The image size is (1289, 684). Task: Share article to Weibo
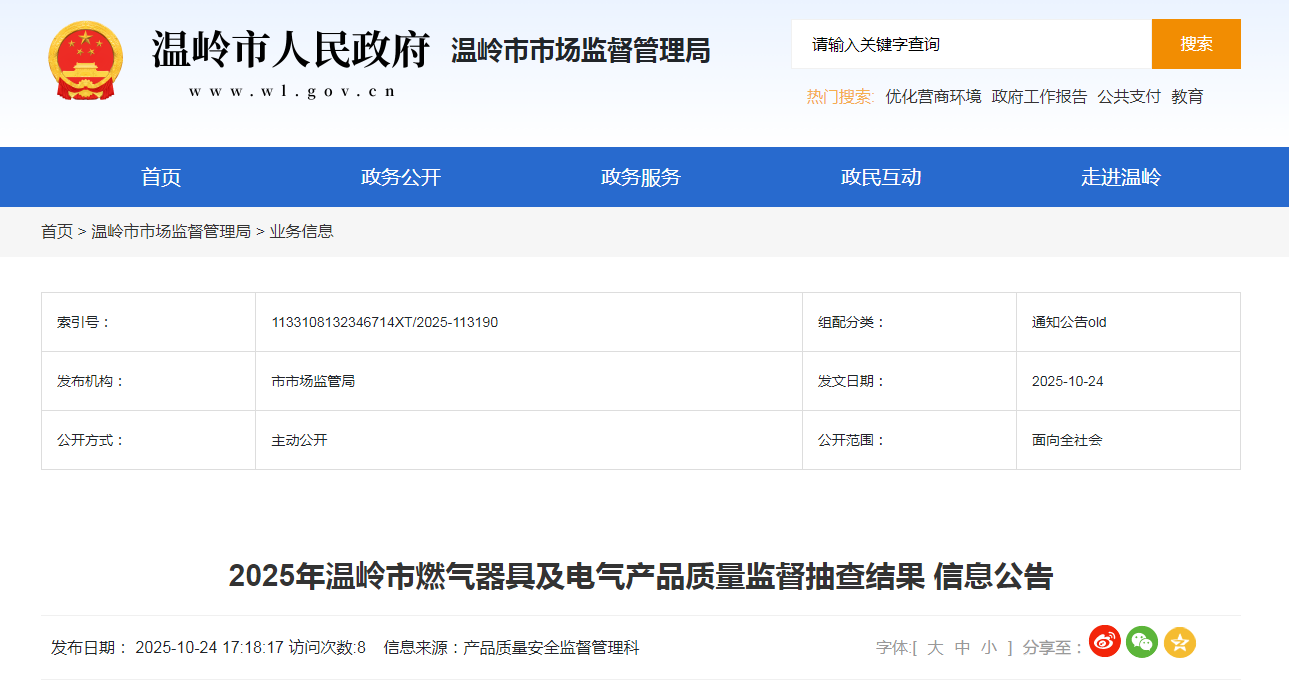click(x=1104, y=642)
